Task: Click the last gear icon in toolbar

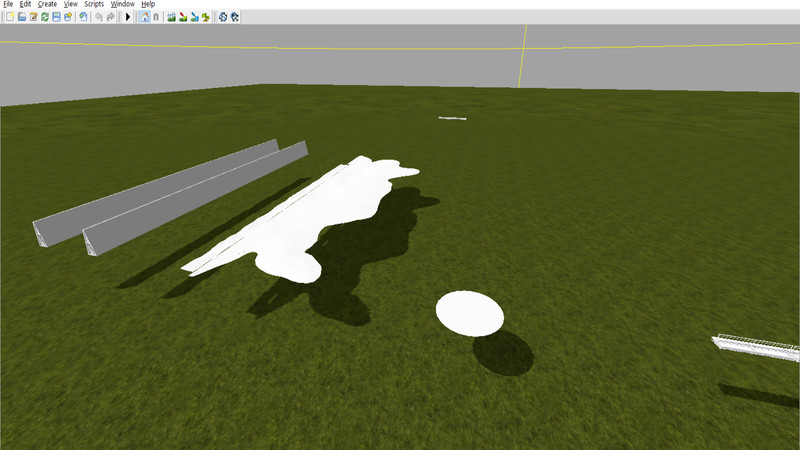Action: click(x=234, y=17)
